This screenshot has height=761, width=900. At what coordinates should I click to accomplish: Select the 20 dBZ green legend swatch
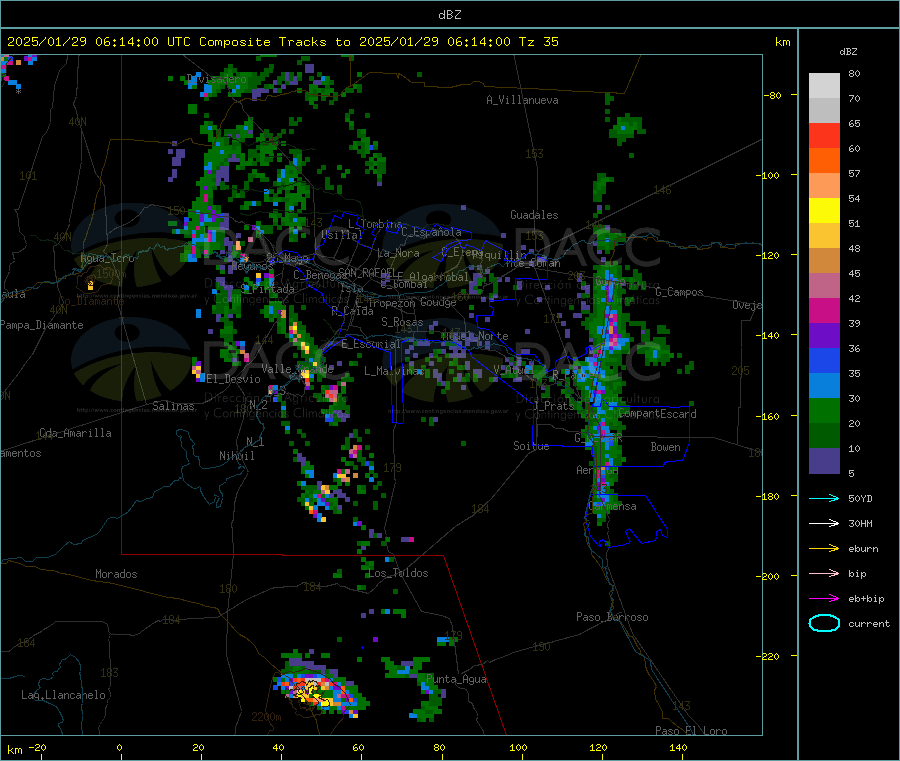[824, 410]
